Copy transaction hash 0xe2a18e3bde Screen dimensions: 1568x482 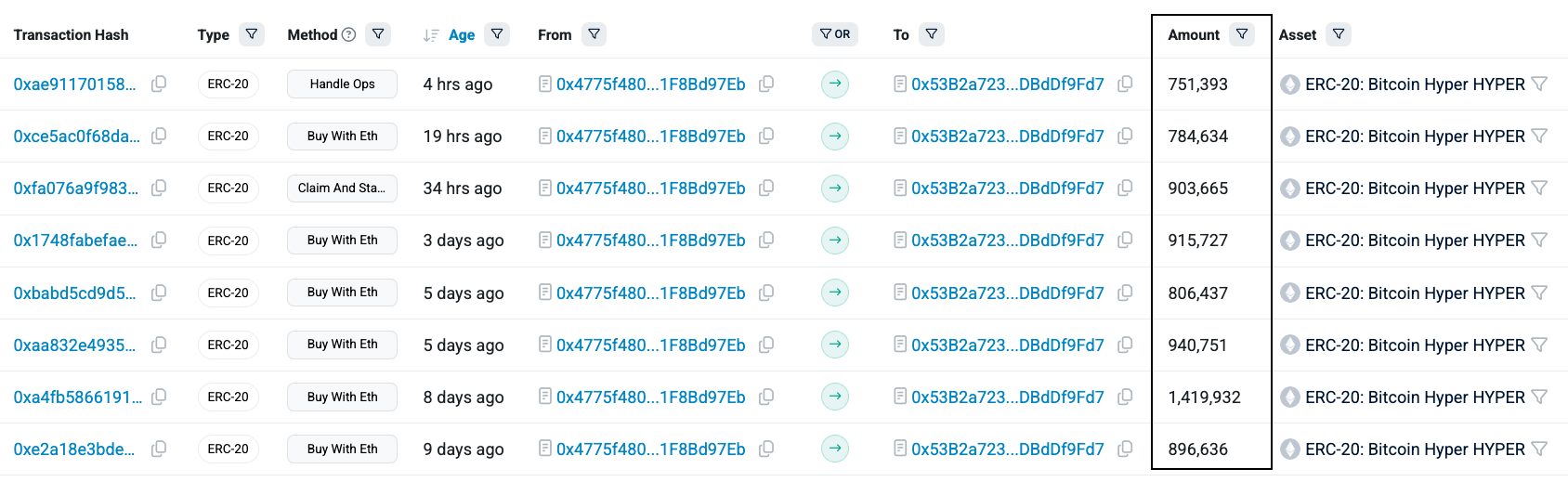[x=159, y=449]
